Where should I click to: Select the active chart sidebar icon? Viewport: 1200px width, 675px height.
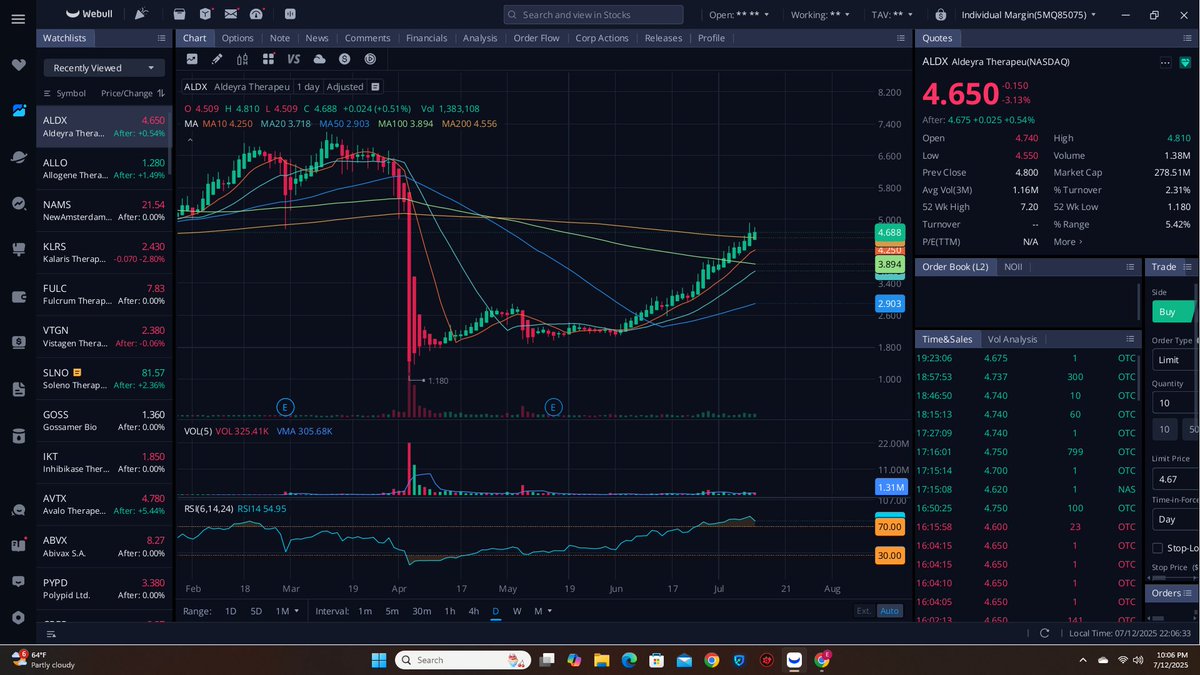(18, 111)
